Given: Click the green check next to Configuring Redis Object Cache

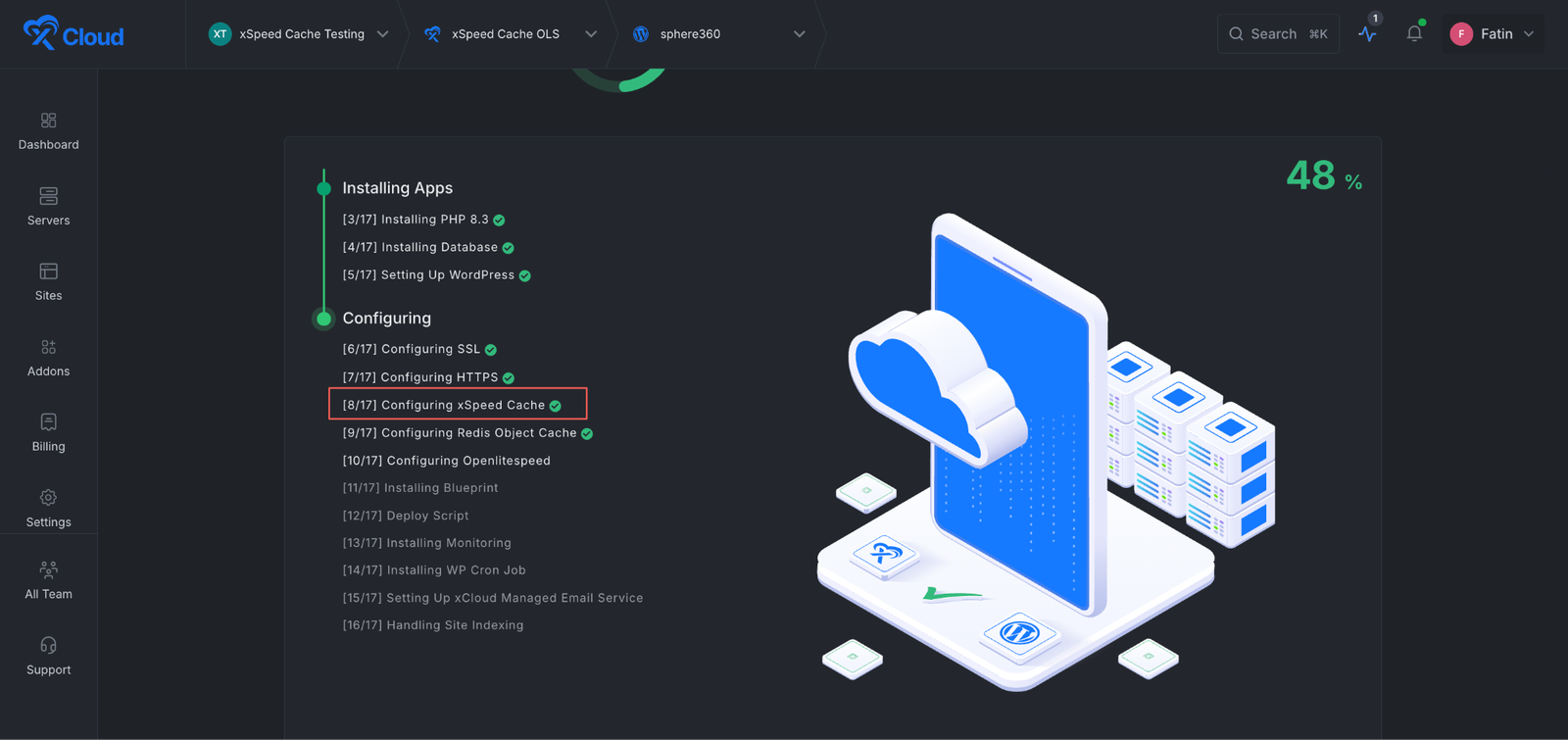Looking at the screenshot, I should (586, 433).
